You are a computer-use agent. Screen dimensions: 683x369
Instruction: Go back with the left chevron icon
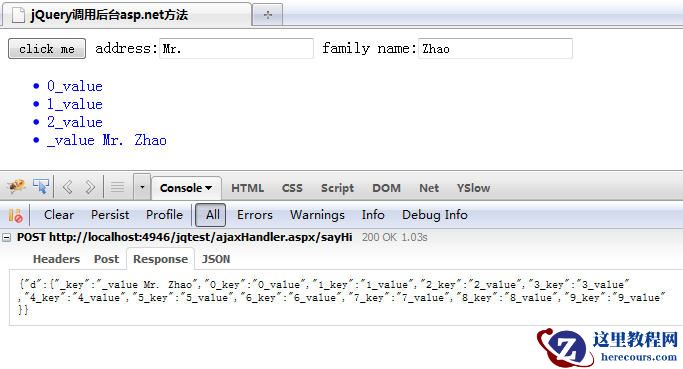pos(67,187)
